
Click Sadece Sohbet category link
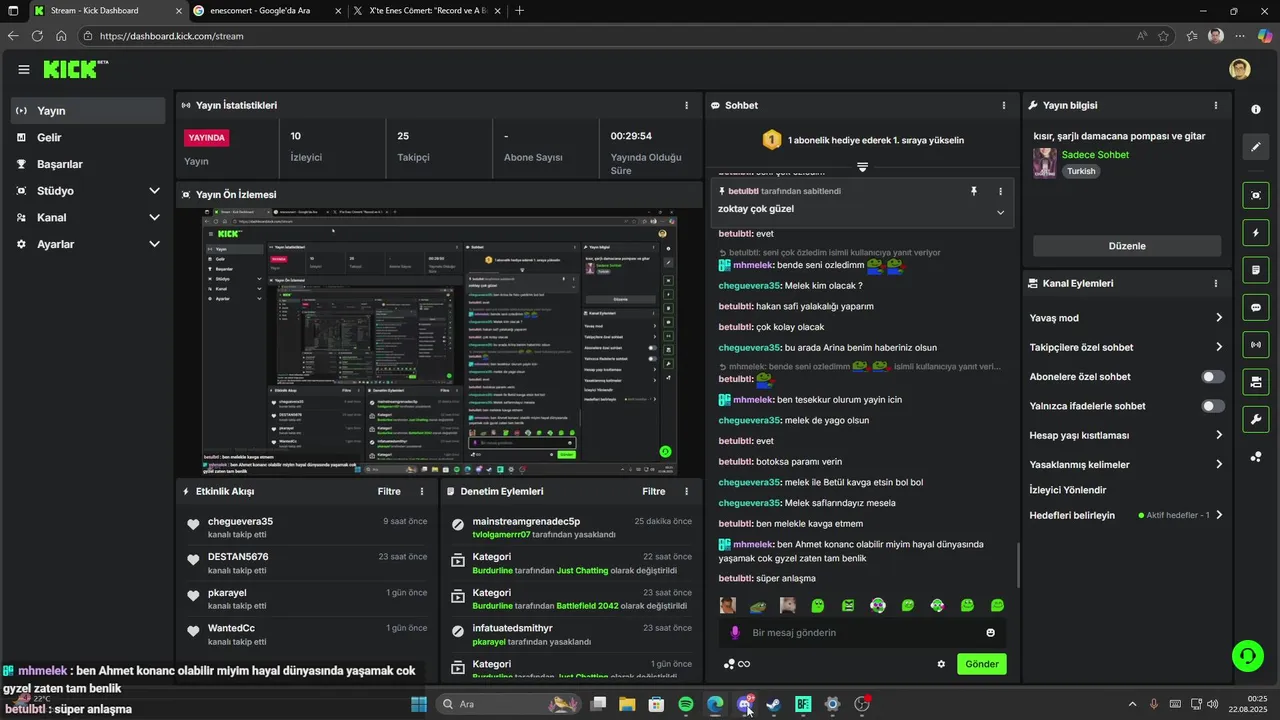[1095, 155]
